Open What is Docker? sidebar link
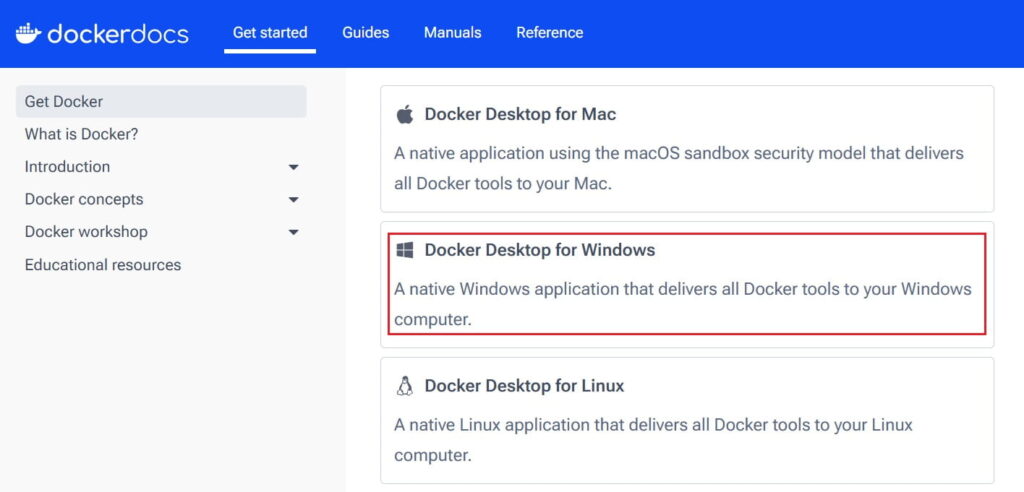 82,134
